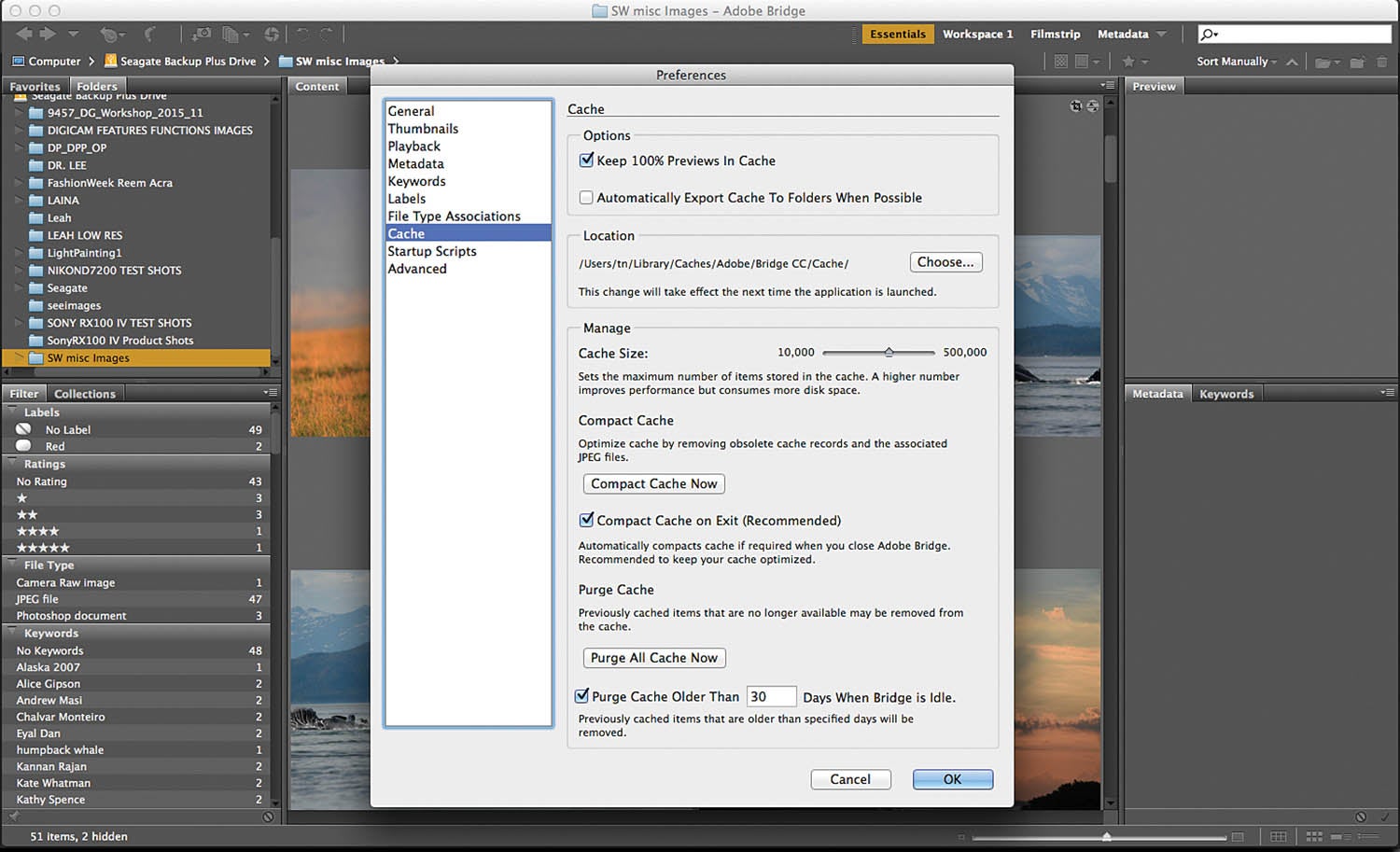Switch to the Metadata workspace tab
Screen dimensions: 1400x852
1124,34
